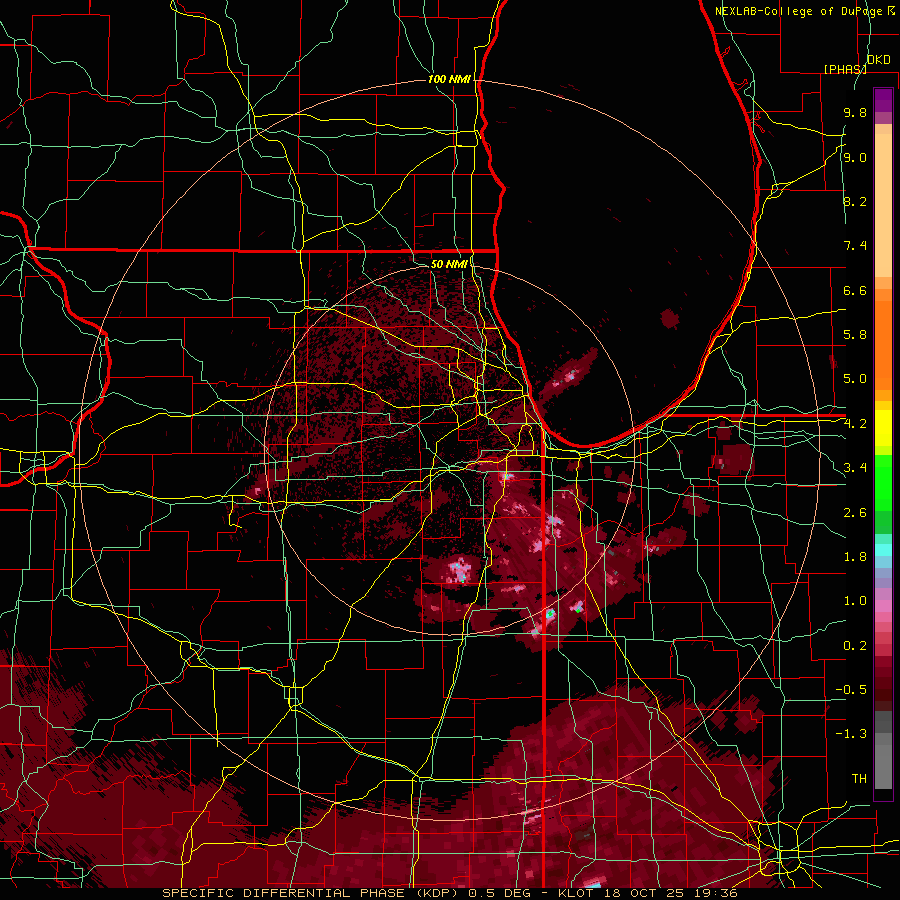Click the -0.5 scale value
Viewport: 900px width, 900px height.
click(851, 690)
